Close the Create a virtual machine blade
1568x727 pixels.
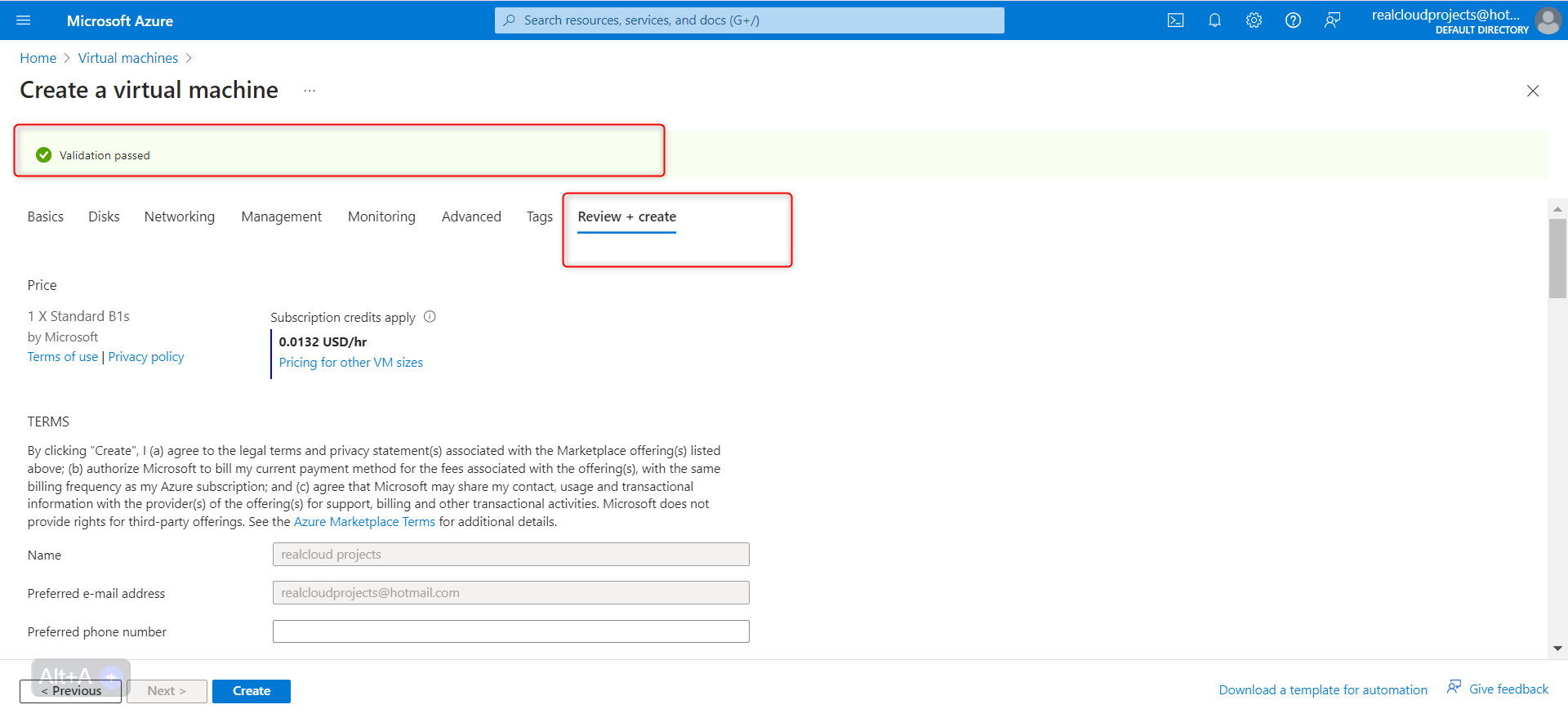[x=1533, y=91]
